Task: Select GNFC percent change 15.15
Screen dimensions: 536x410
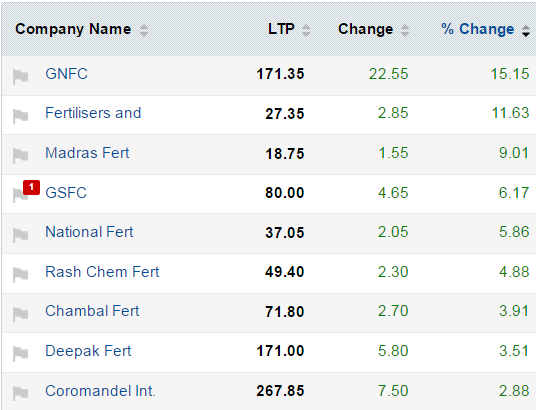Action: (x=510, y=74)
